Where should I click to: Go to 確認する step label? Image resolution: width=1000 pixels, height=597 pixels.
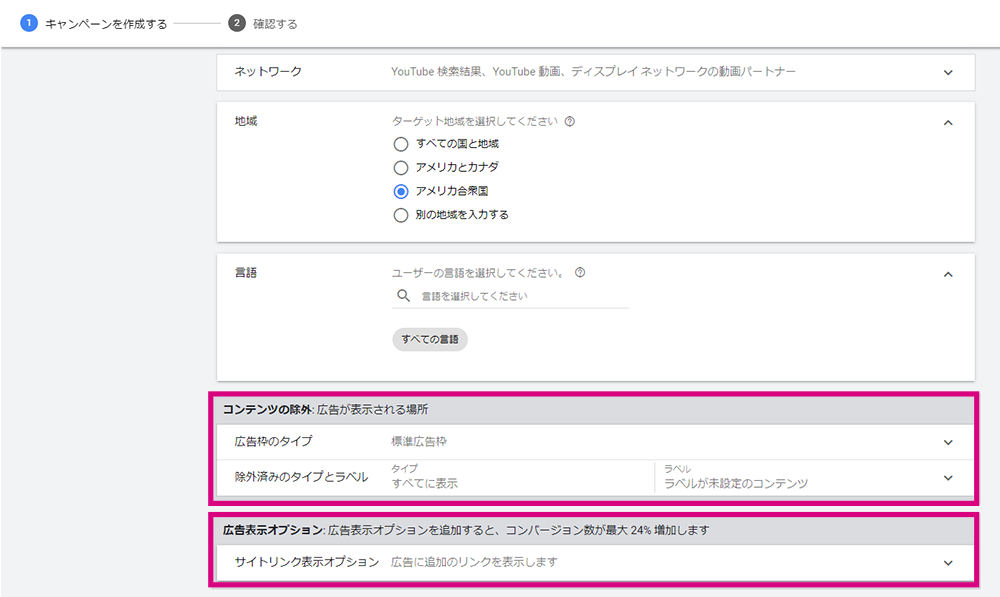(x=275, y=24)
